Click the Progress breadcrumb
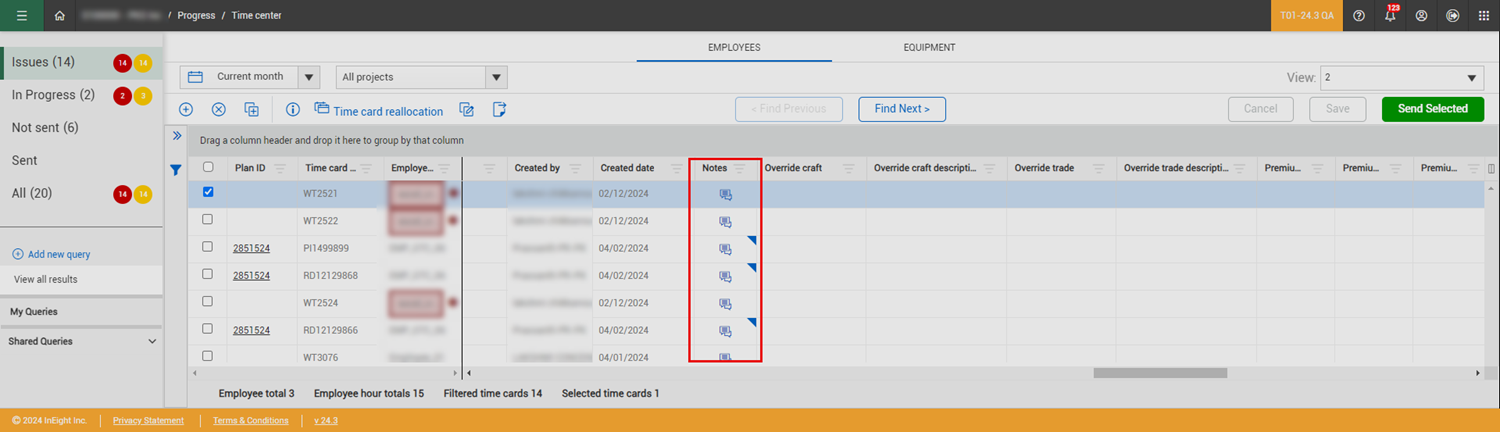 (x=196, y=16)
